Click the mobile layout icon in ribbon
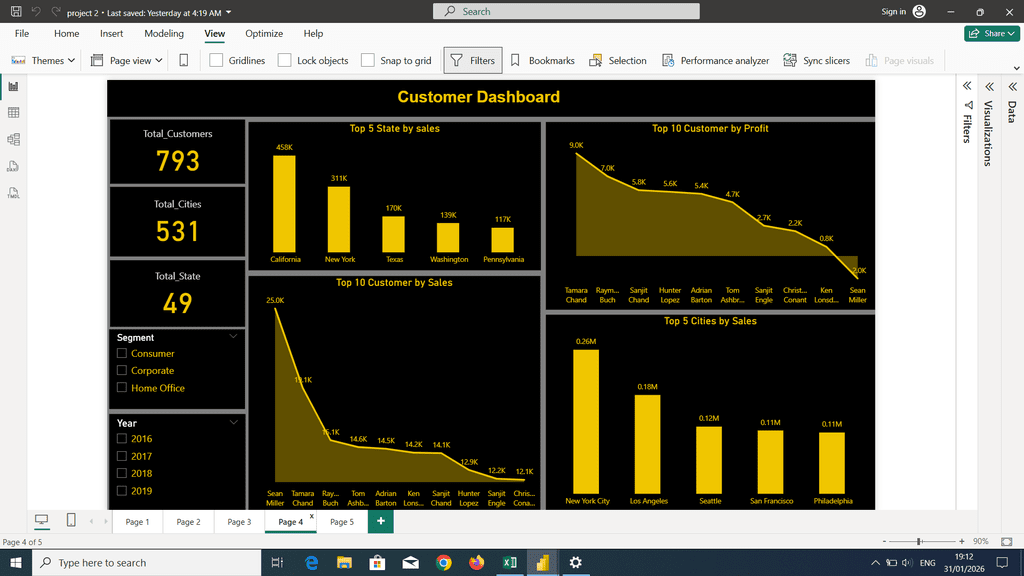 183,60
